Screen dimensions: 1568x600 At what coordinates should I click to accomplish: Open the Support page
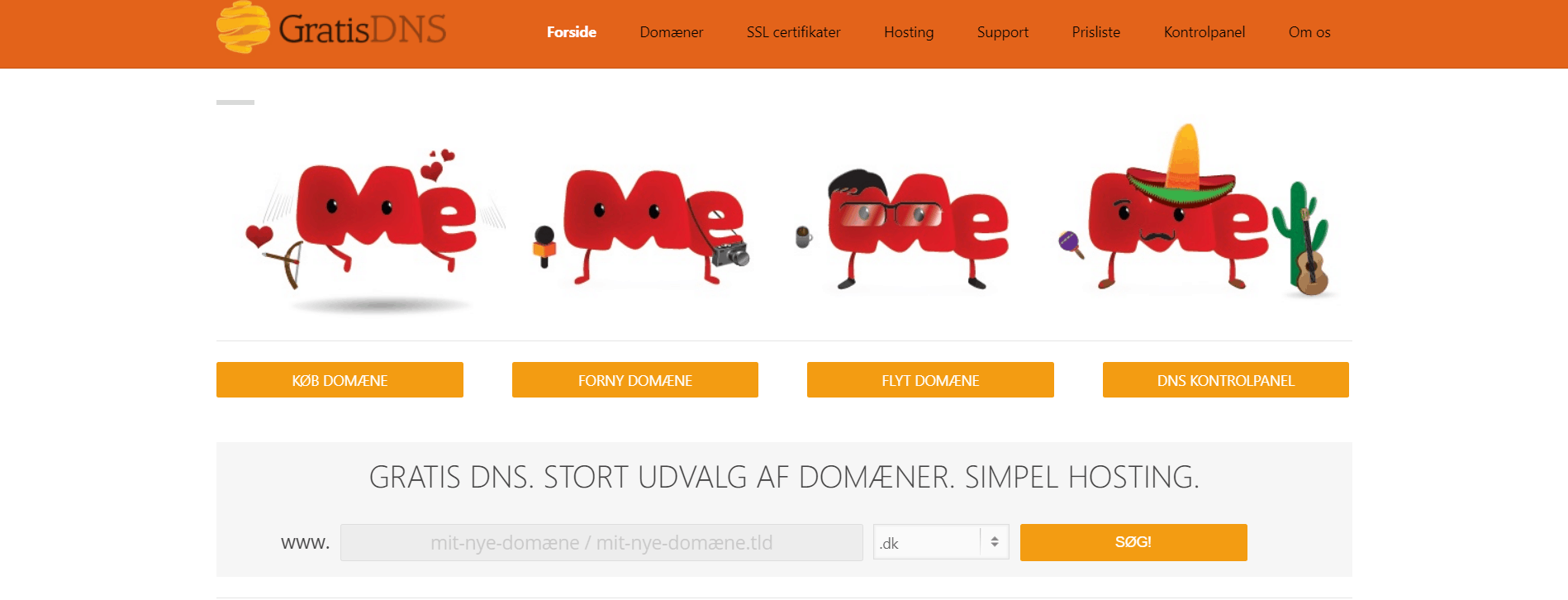(1002, 32)
